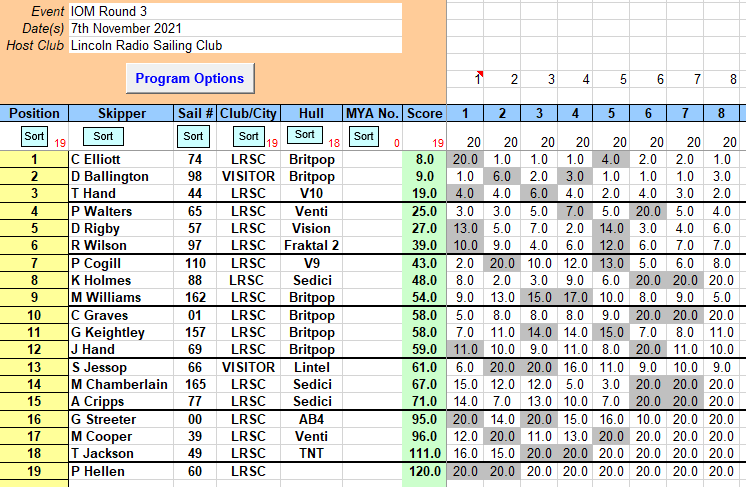Select the date field '7th November 2021'
Image resolution: width=746 pixels, height=487 pixels.
235,28
